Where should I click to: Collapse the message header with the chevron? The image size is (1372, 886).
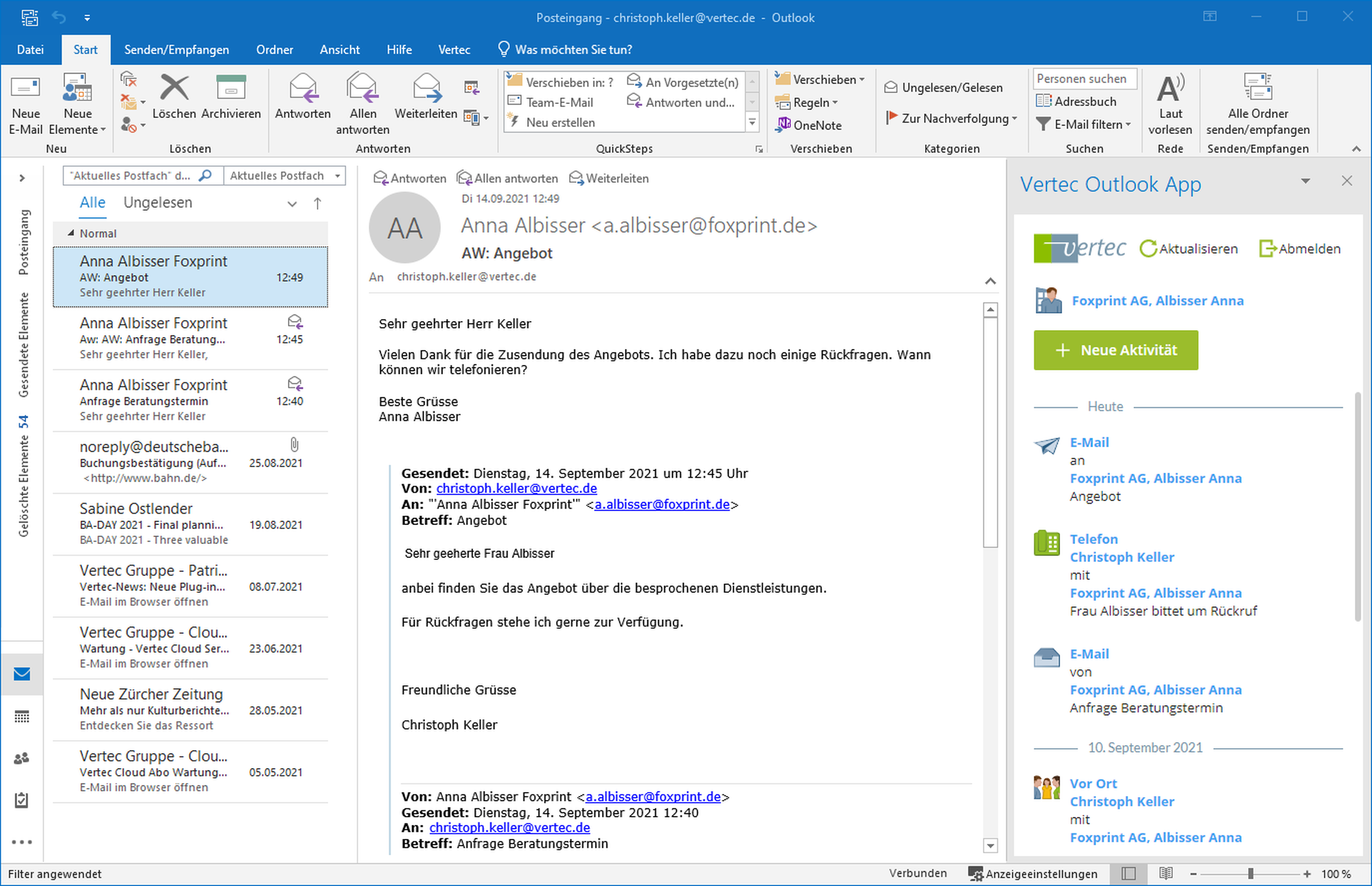pos(991,281)
